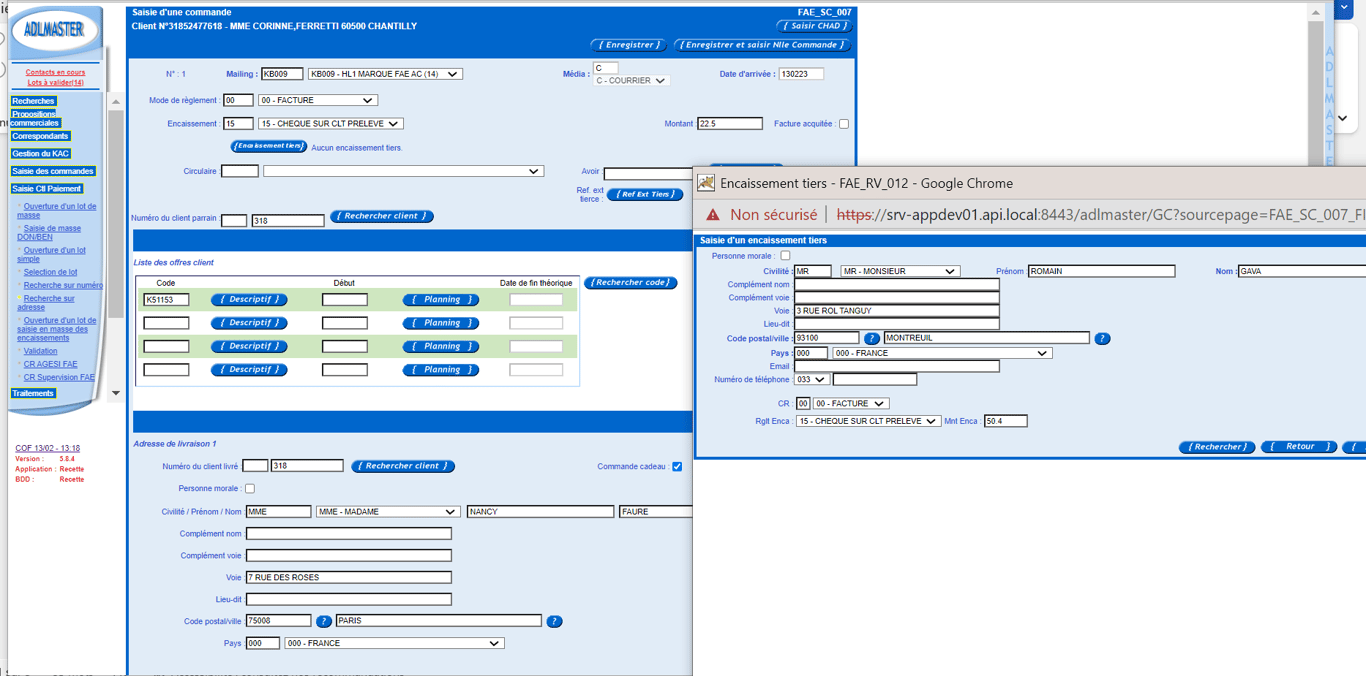Open popup Pays 000 - FRANCE dropdown
The image size is (1366, 676).
(x=942, y=353)
